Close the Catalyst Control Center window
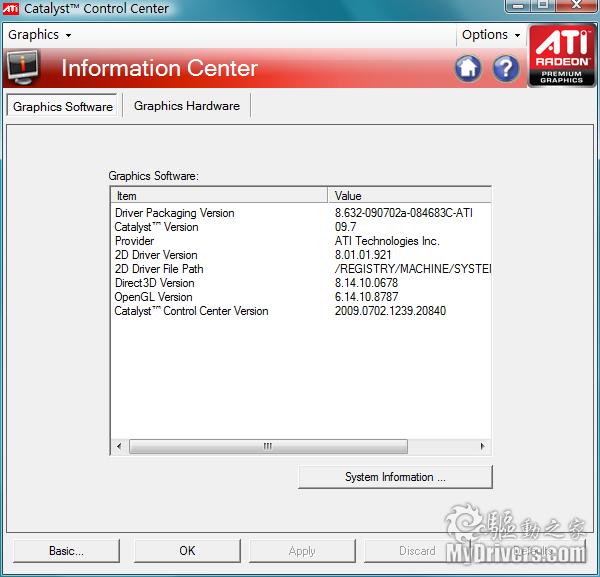The width and height of the screenshot is (600, 577). [576, 5]
